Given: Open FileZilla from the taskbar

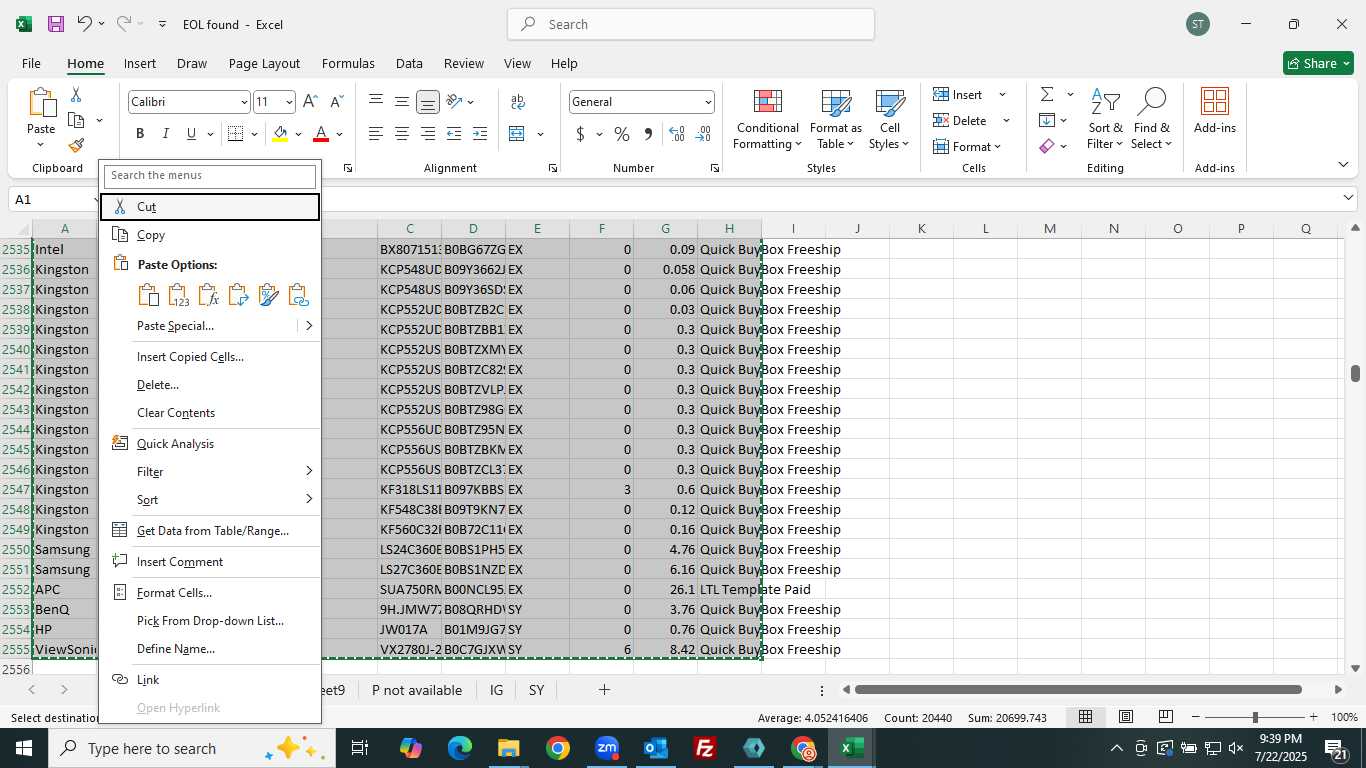Looking at the screenshot, I should (x=705, y=748).
